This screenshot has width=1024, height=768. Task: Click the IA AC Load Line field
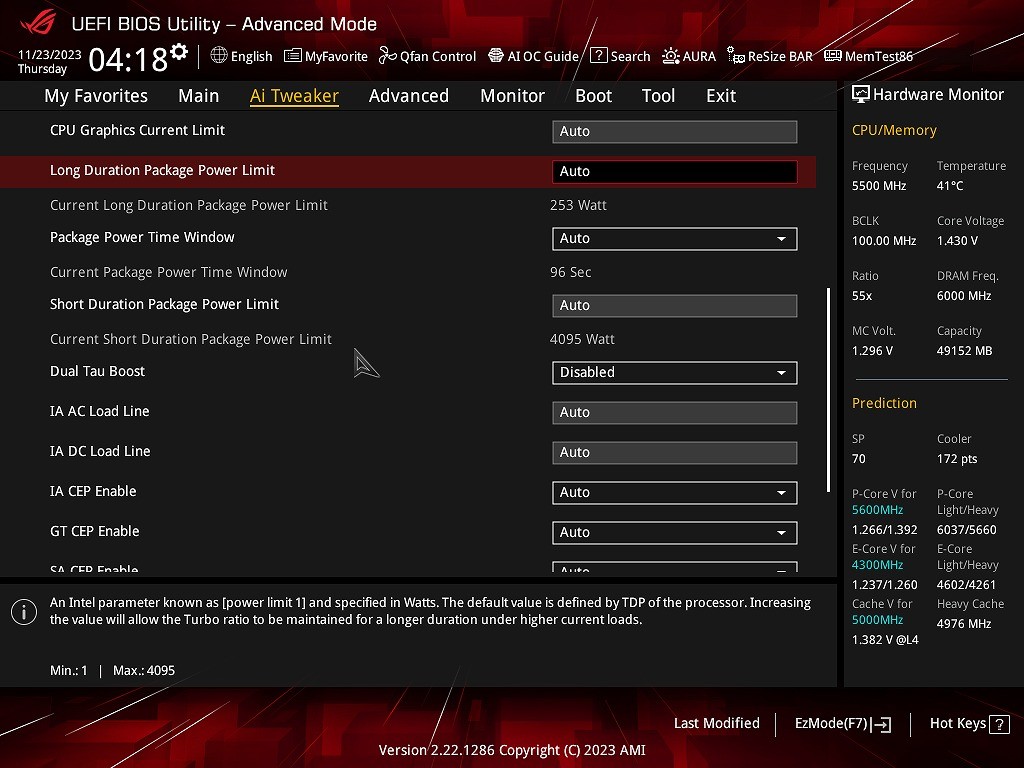coord(675,413)
